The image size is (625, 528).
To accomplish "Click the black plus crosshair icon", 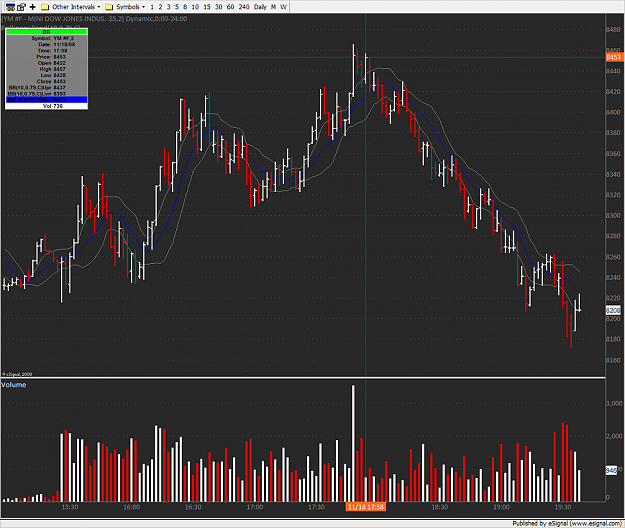I will click(x=33, y=7).
